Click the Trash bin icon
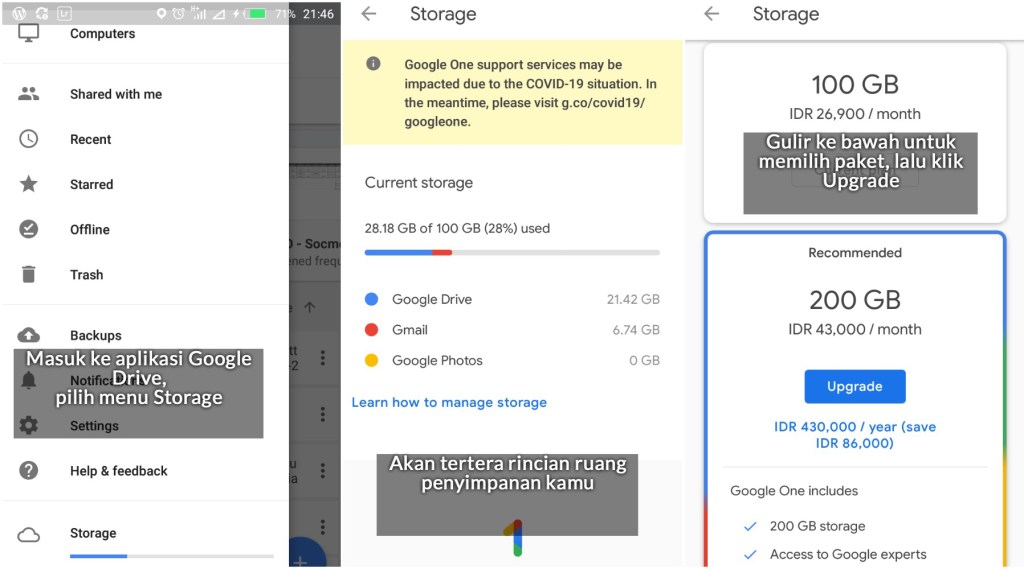The height and width of the screenshot is (569, 1024). coord(29,274)
